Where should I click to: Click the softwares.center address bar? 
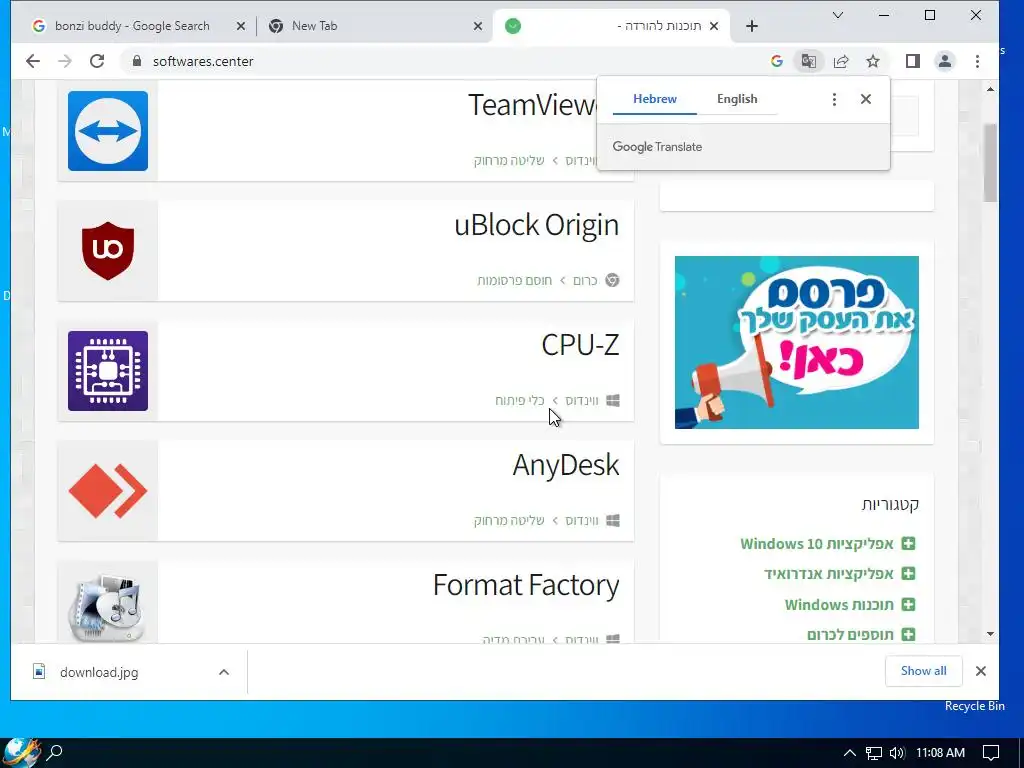[x=444, y=61]
